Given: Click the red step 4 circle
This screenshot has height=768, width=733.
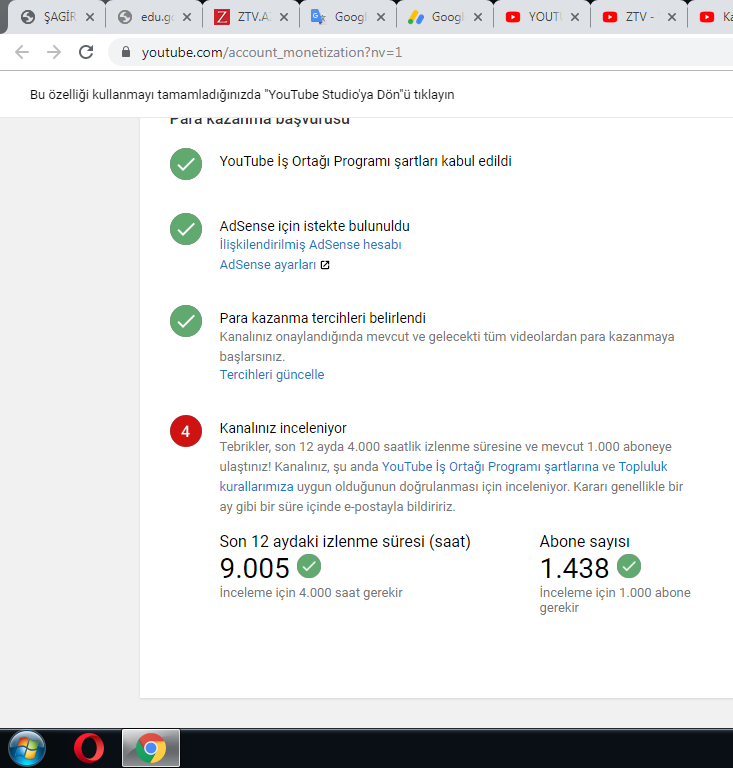Looking at the screenshot, I should [x=186, y=431].
